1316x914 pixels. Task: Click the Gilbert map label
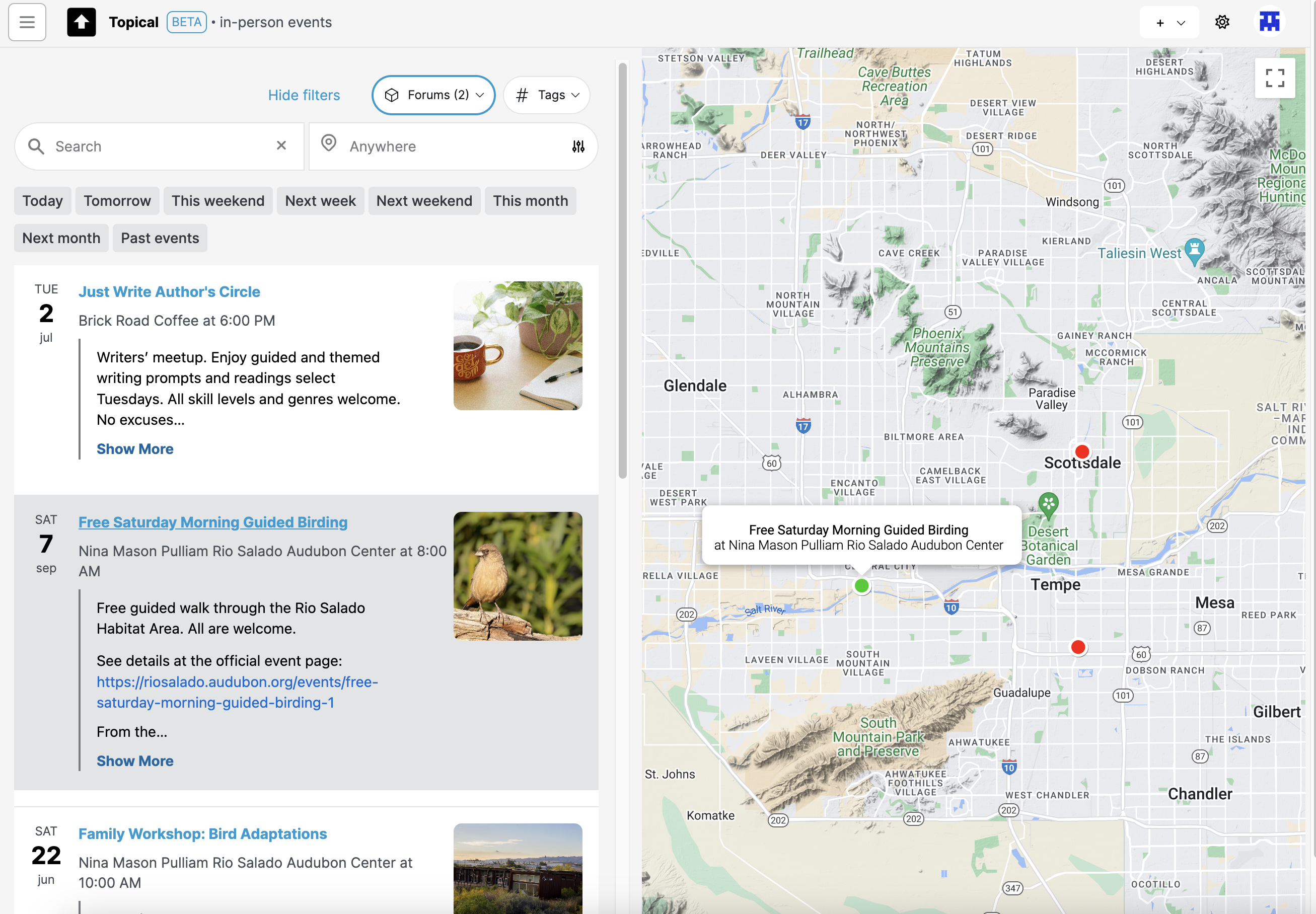pyautogui.click(x=1277, y=712)
